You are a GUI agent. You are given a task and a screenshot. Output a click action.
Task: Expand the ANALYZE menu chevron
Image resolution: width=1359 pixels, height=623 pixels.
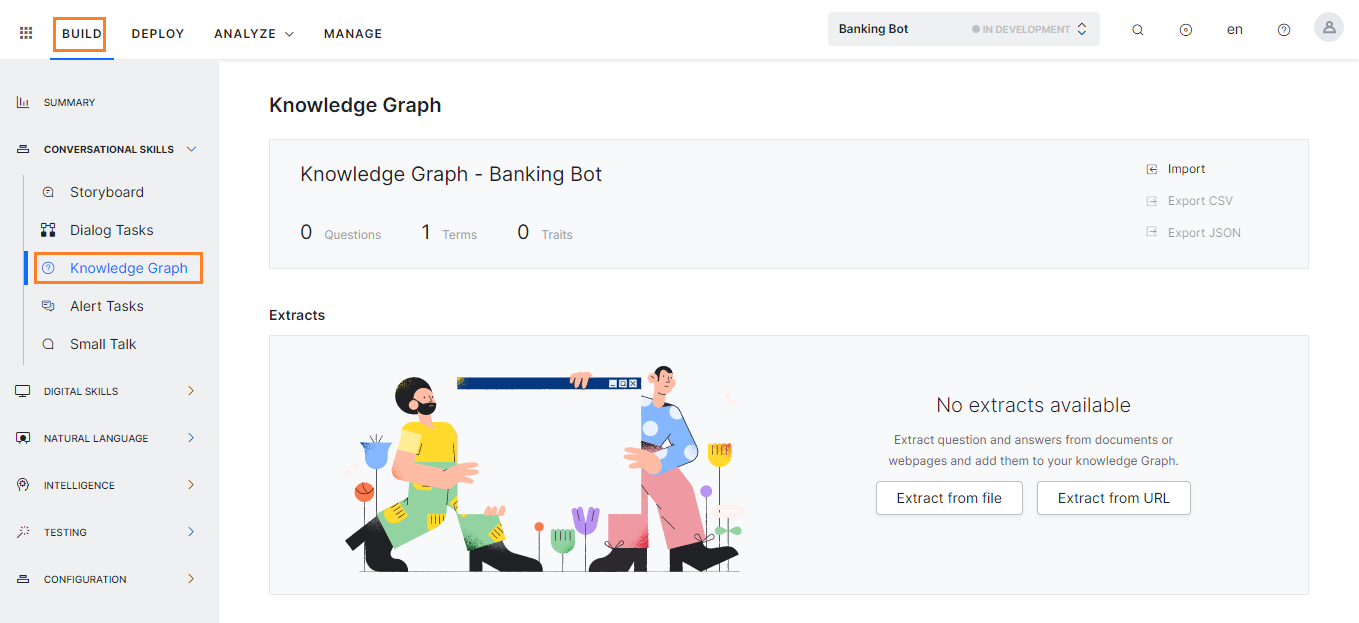(x=289, y=33)
